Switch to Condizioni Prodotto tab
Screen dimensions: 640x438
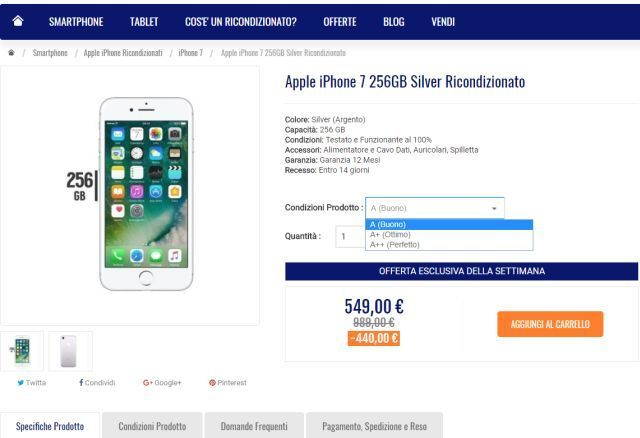152,426
